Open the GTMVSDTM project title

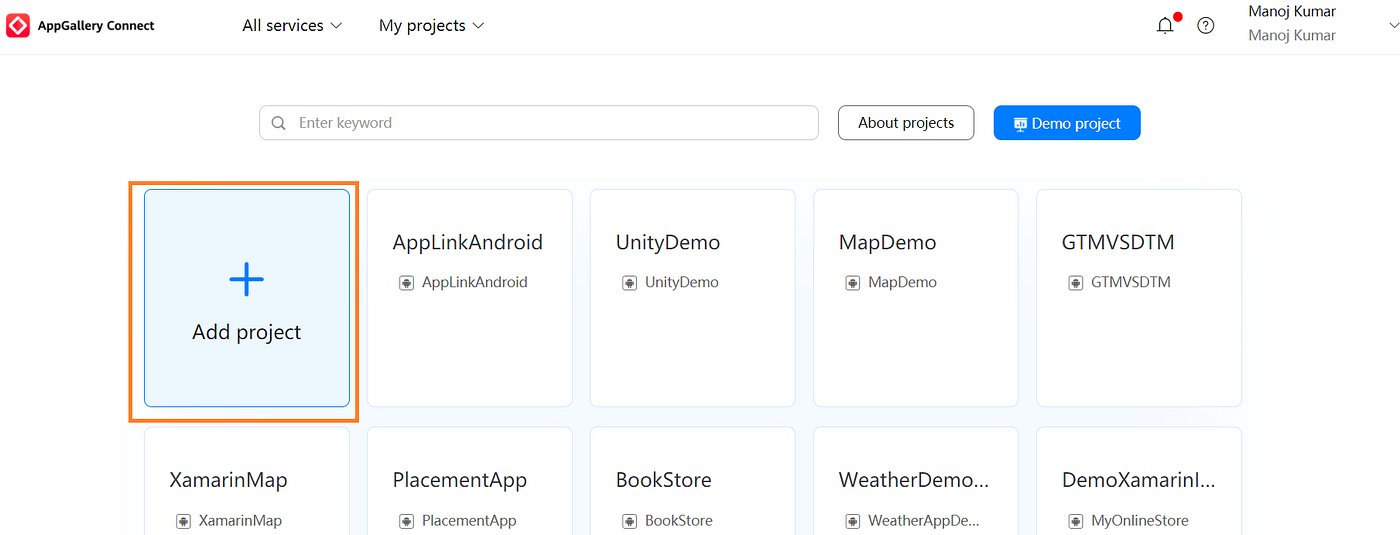tap(1118, 243)
